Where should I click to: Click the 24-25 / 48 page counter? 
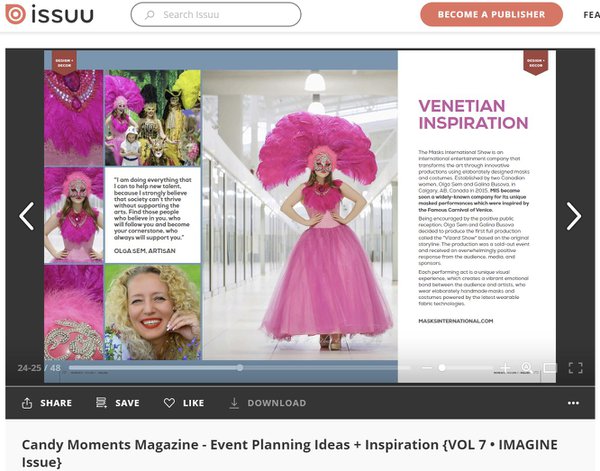click(39, 368)
